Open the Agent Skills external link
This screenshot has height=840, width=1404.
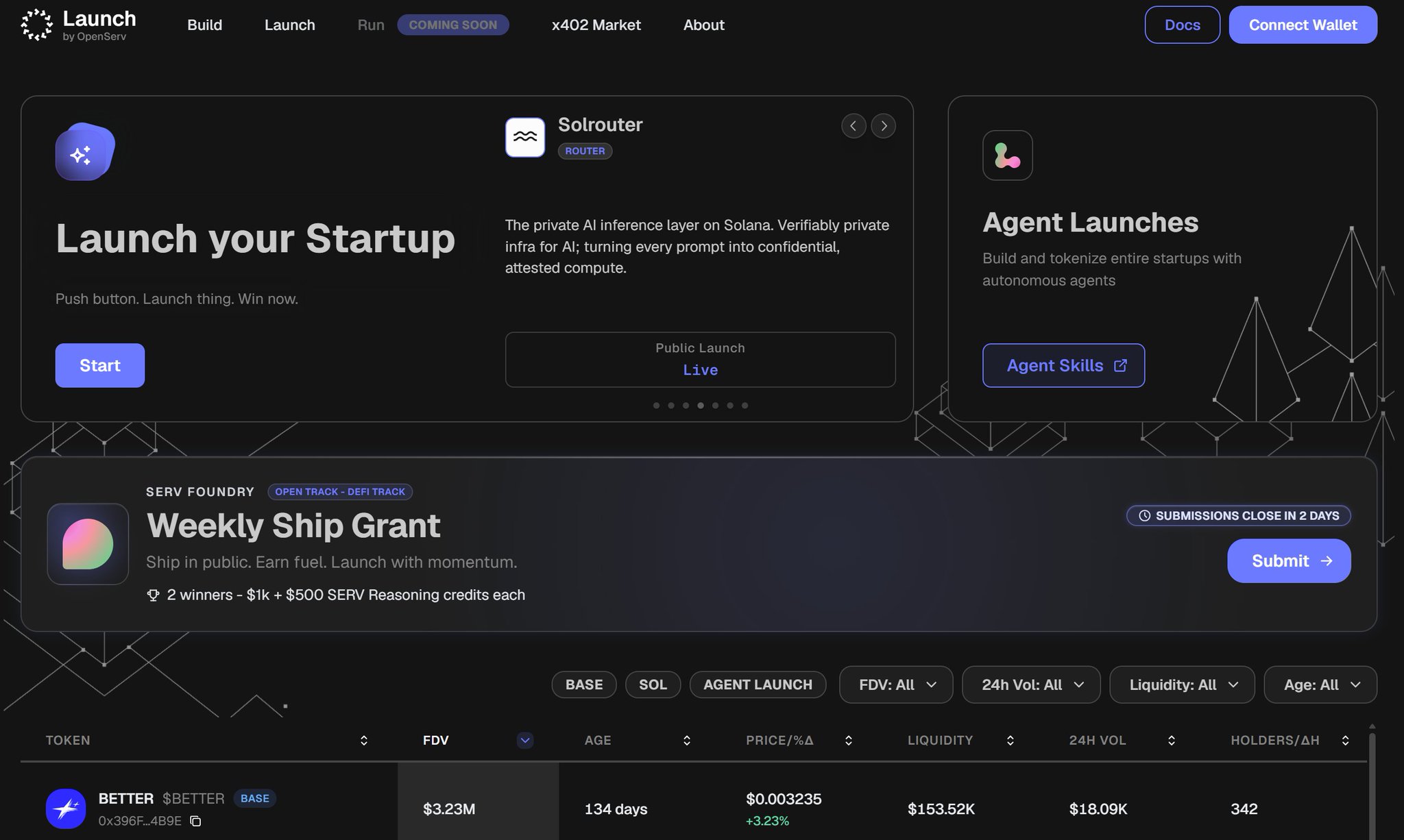click(x=1063, y=365)
